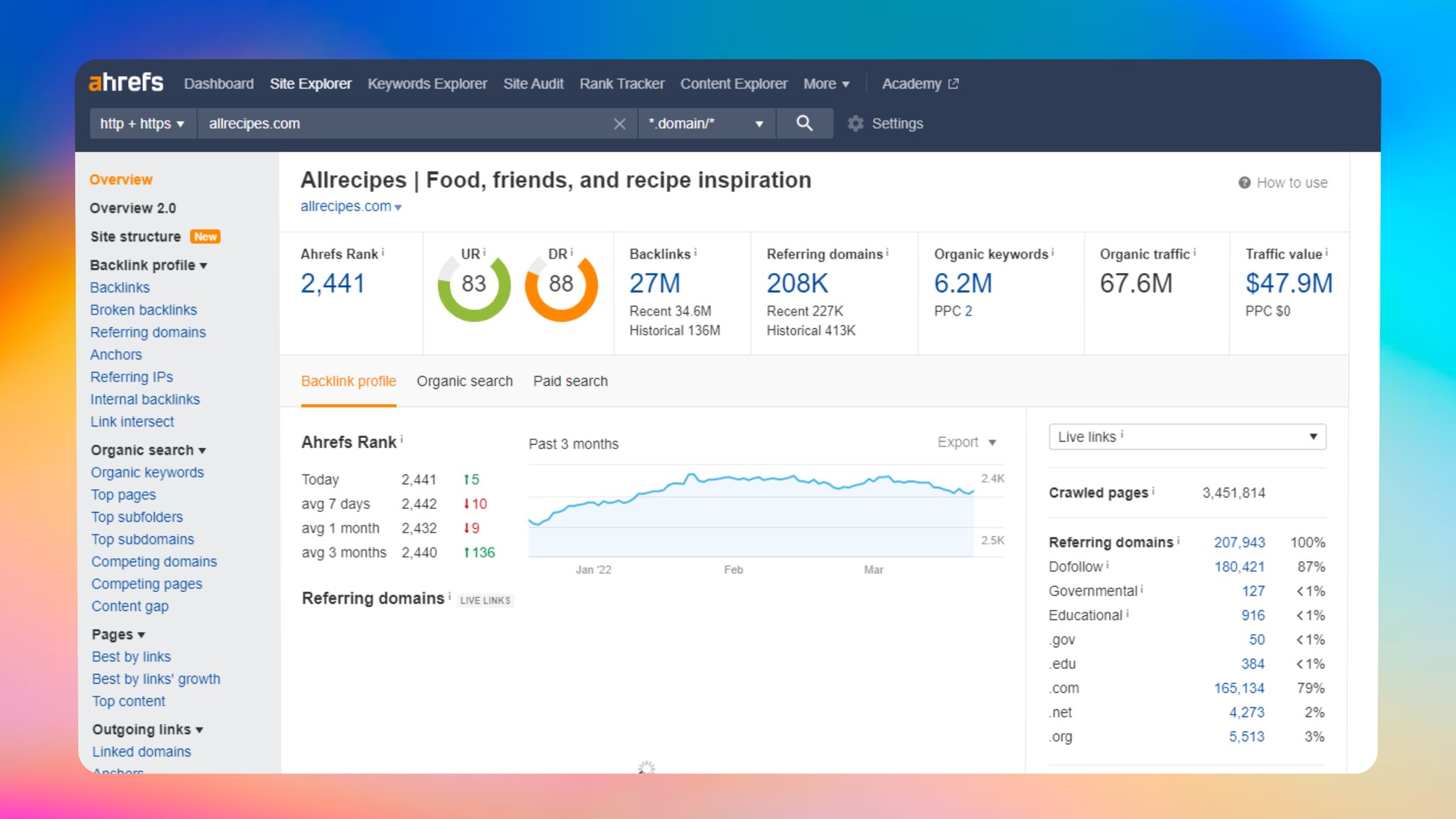Image resolution: width=1456 pixels, height=819 pixels.
Task: Click the 27M backlinks value
Action: [655, 284]
